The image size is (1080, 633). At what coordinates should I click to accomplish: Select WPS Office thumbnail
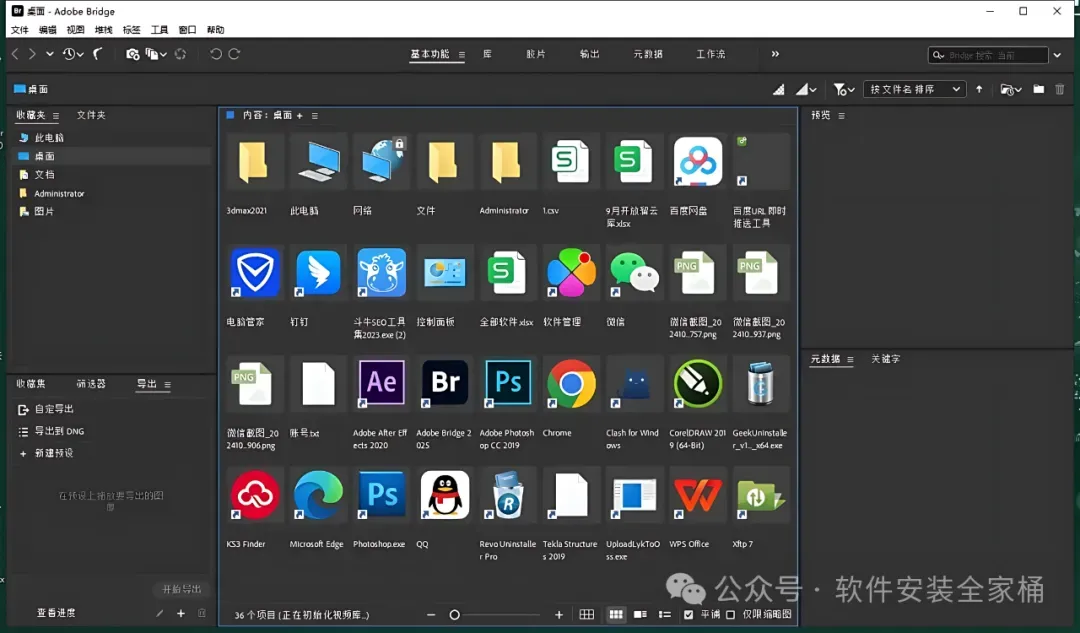698,495
